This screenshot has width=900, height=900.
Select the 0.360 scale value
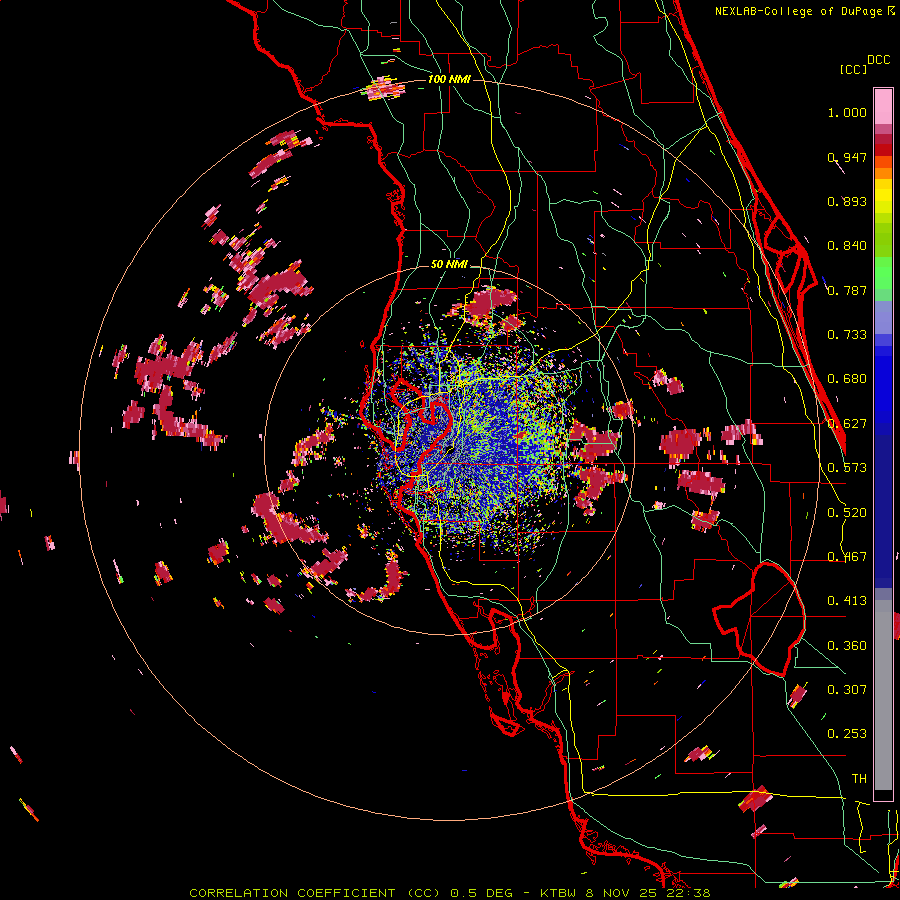pyautogui.click(x=847, y=646)
